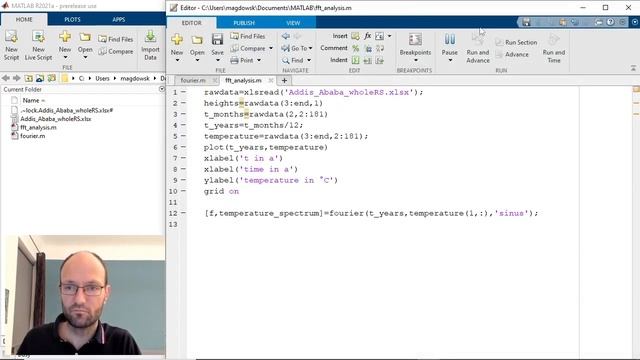
Task: Click Import Data in the HOME tab
Action: tap(150, 45)
